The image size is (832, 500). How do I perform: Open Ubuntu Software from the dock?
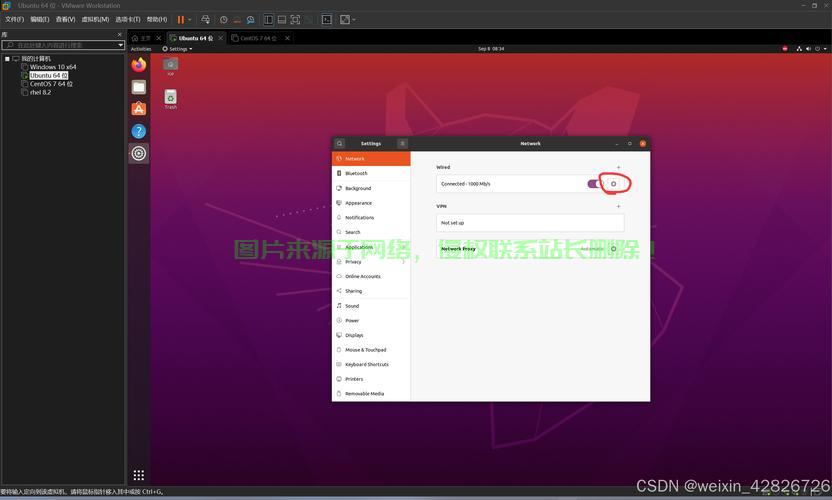coord(139,109)
